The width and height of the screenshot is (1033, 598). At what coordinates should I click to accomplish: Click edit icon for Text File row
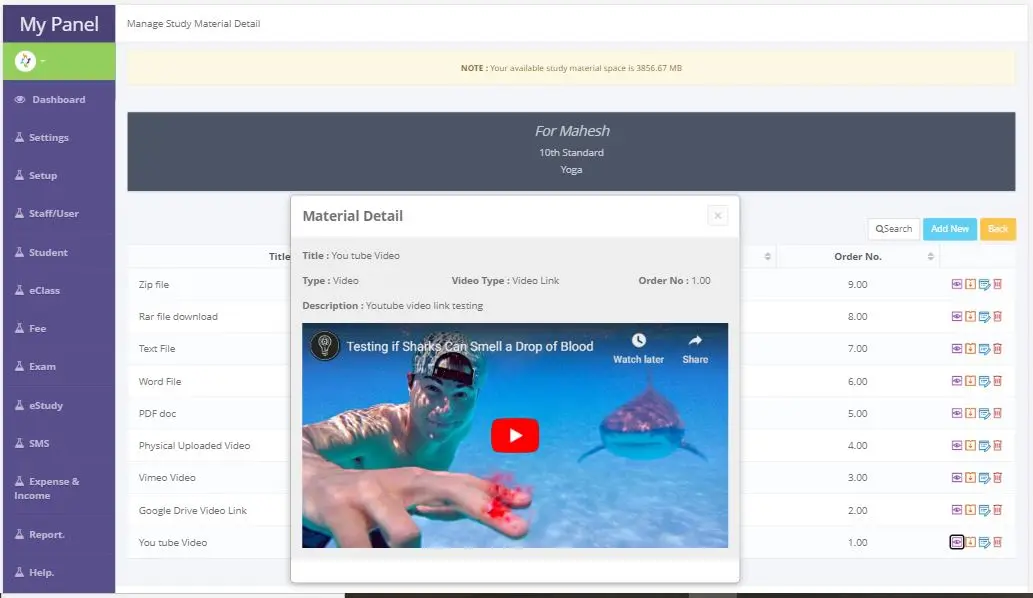pyautogui.click(x=984, y=349)
